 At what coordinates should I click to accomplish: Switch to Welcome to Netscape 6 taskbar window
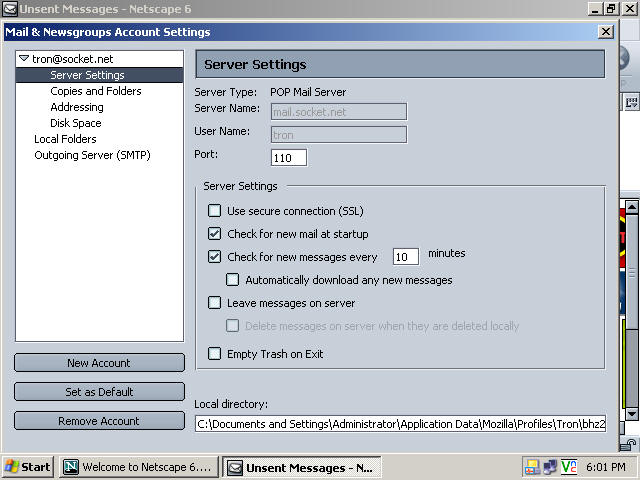140,467
